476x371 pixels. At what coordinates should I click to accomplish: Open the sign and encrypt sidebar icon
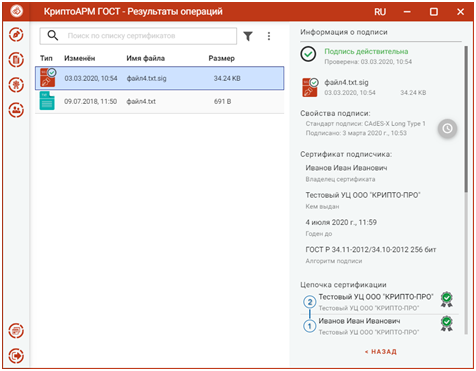[16, 35]
